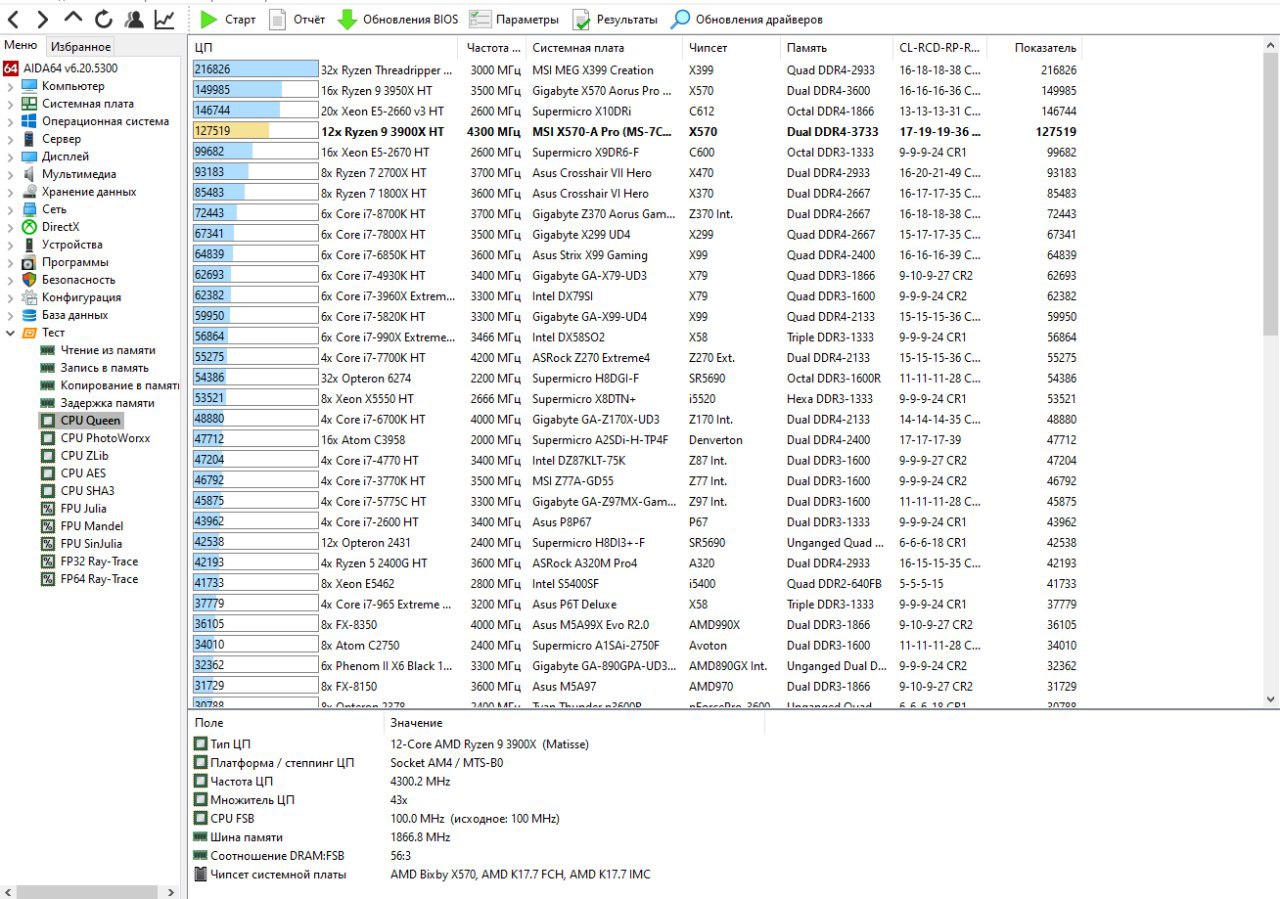1280x899 pixels.
Task: Select the Программы icon in the tree
Action: pyautogui.click(x=30, y=262)
